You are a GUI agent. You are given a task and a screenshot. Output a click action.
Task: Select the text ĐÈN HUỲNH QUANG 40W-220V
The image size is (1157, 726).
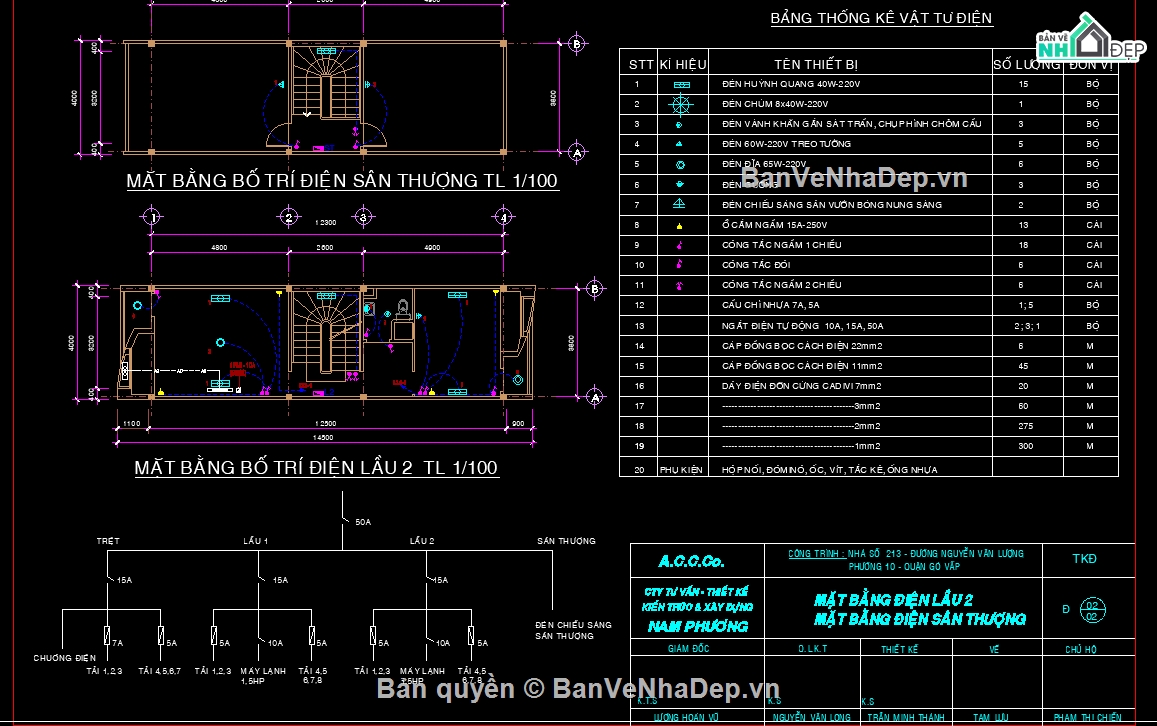pos(791,84)
